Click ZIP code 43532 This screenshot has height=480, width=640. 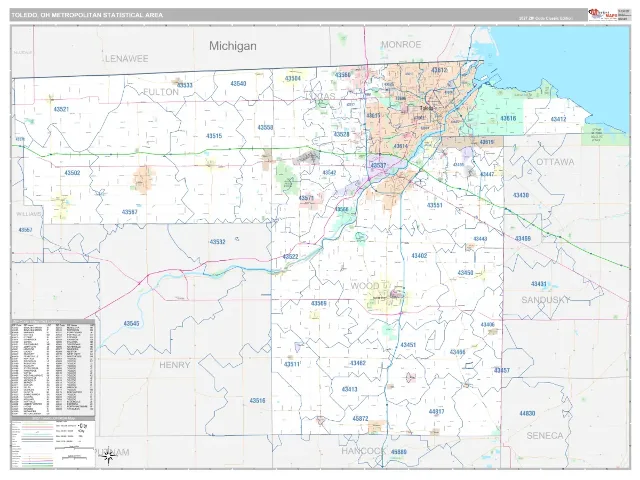(x=217, y=242)
